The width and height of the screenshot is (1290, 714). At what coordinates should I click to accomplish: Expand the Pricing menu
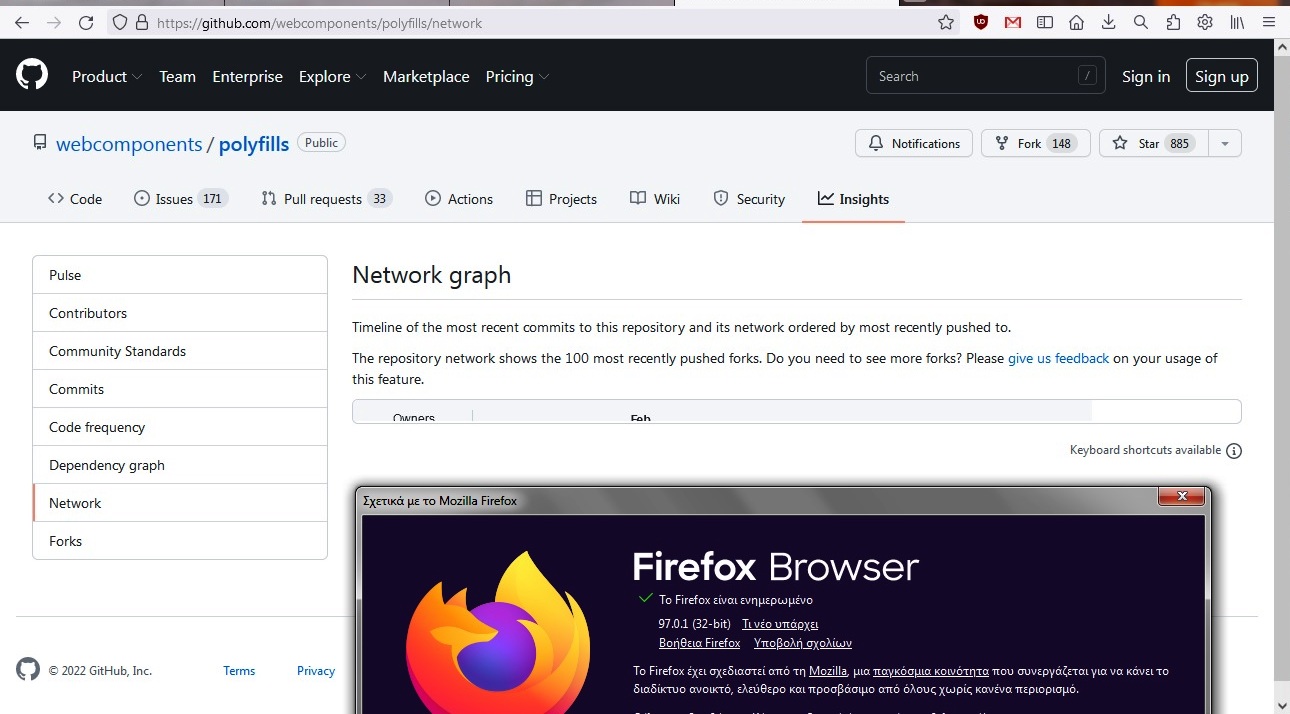[x=517, y=77]
